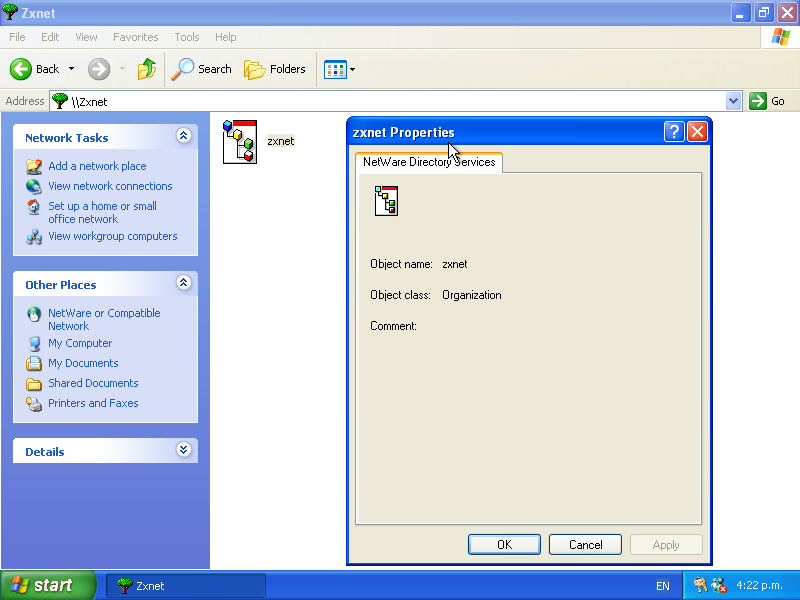Screen dimensions: 800x600
Task: Select the NetWare Directory Services tab
Action: tap(429, 162)
